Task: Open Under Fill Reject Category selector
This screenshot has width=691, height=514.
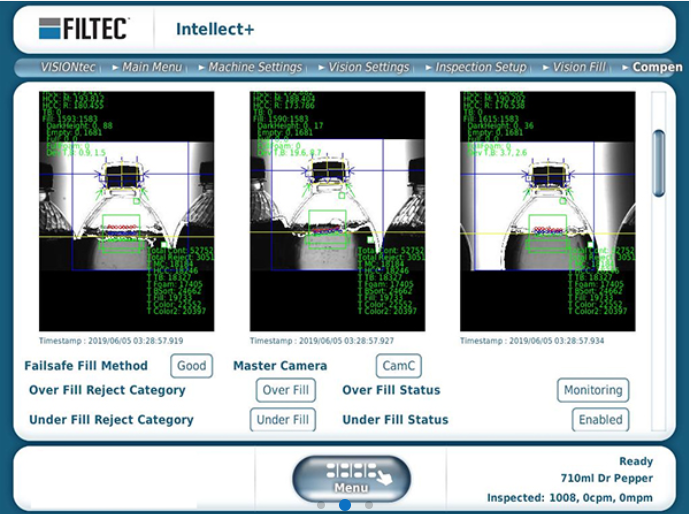Action: [282, 420]
